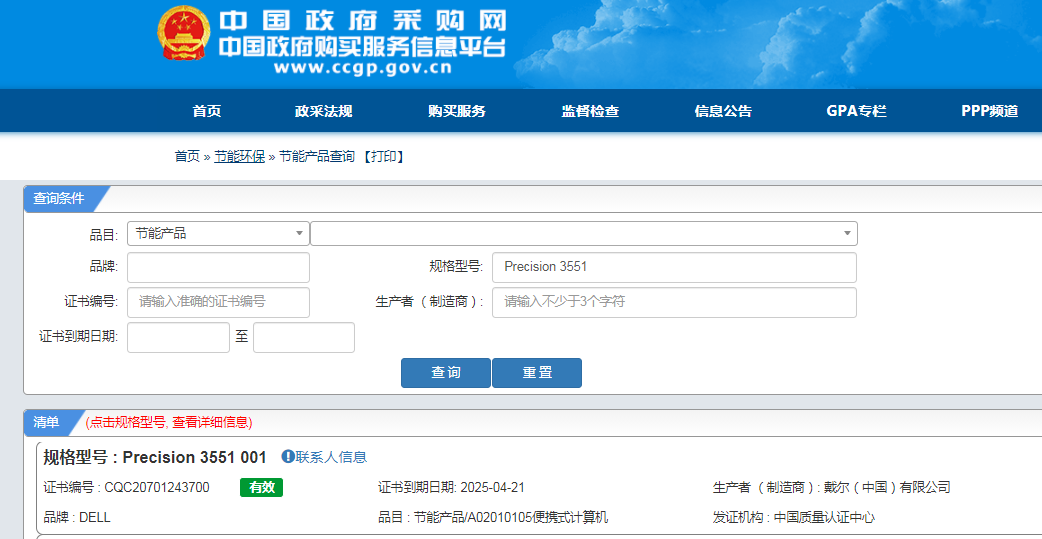Click the www.ccgp.gov.cn header URL text
The height and width of the screenshot is (539, 1042).
[363, 68]
